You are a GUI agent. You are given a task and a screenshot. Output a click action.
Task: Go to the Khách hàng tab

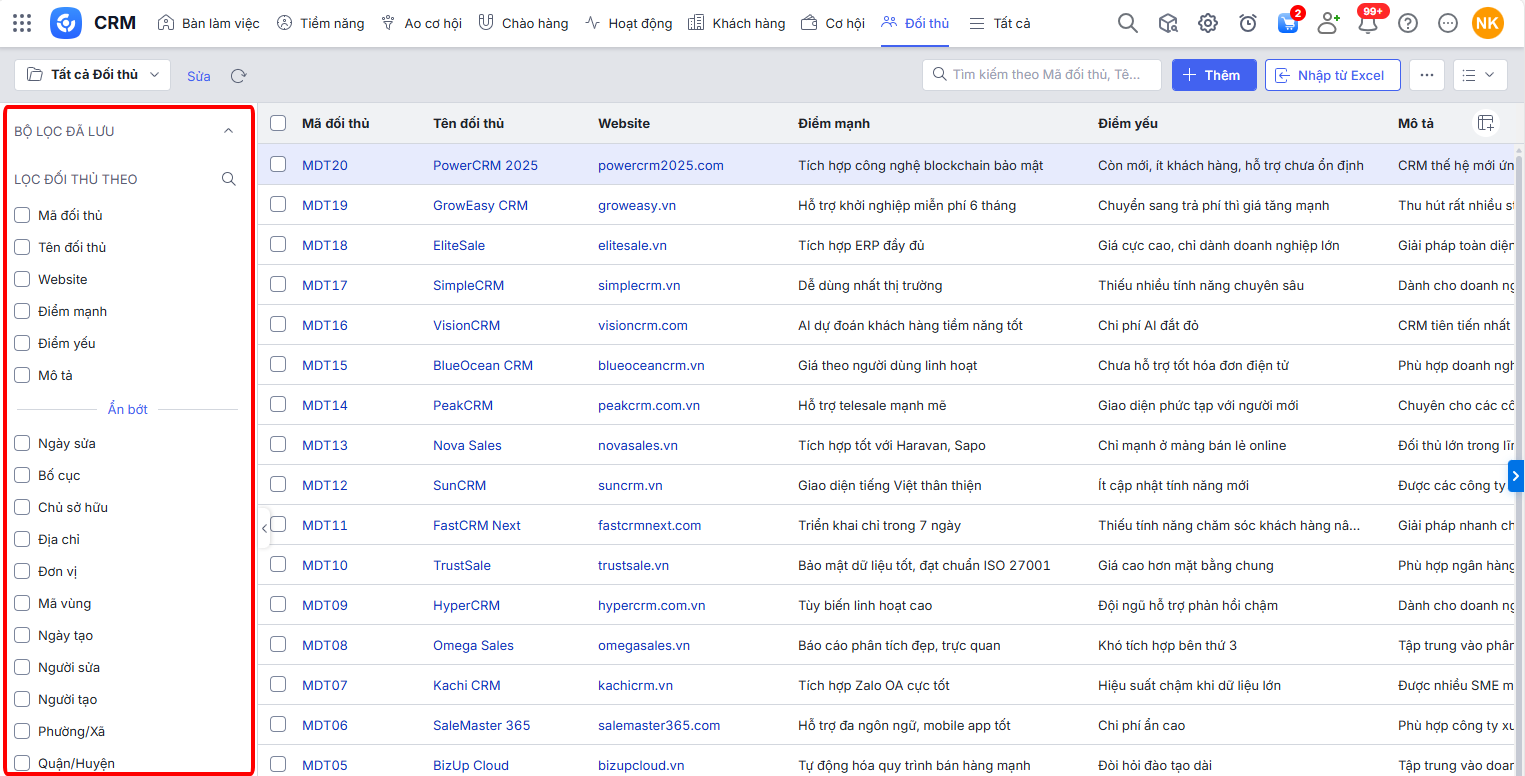tap(737, 23)
